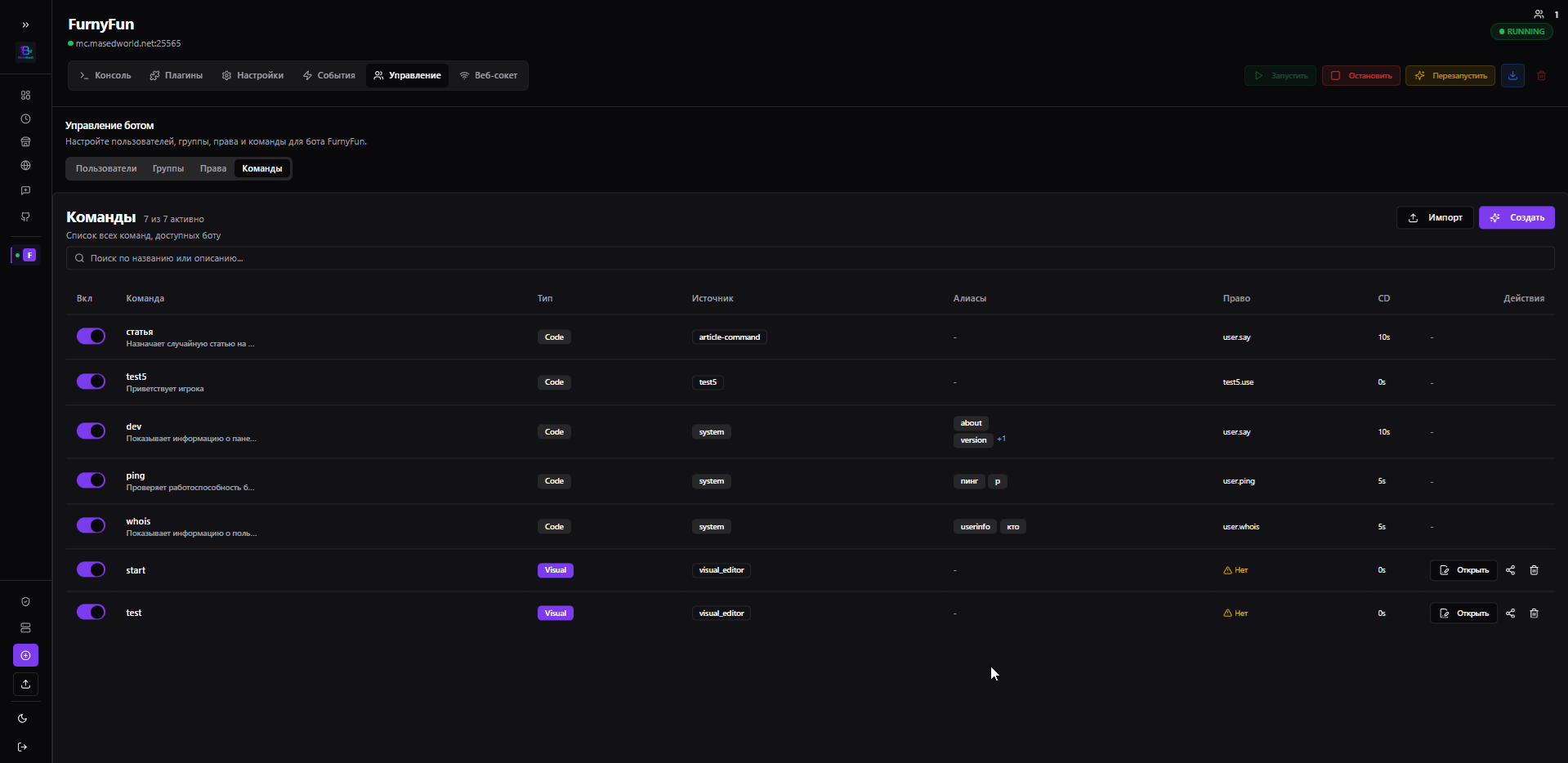Disable the start command toggle

pos(91,569)
